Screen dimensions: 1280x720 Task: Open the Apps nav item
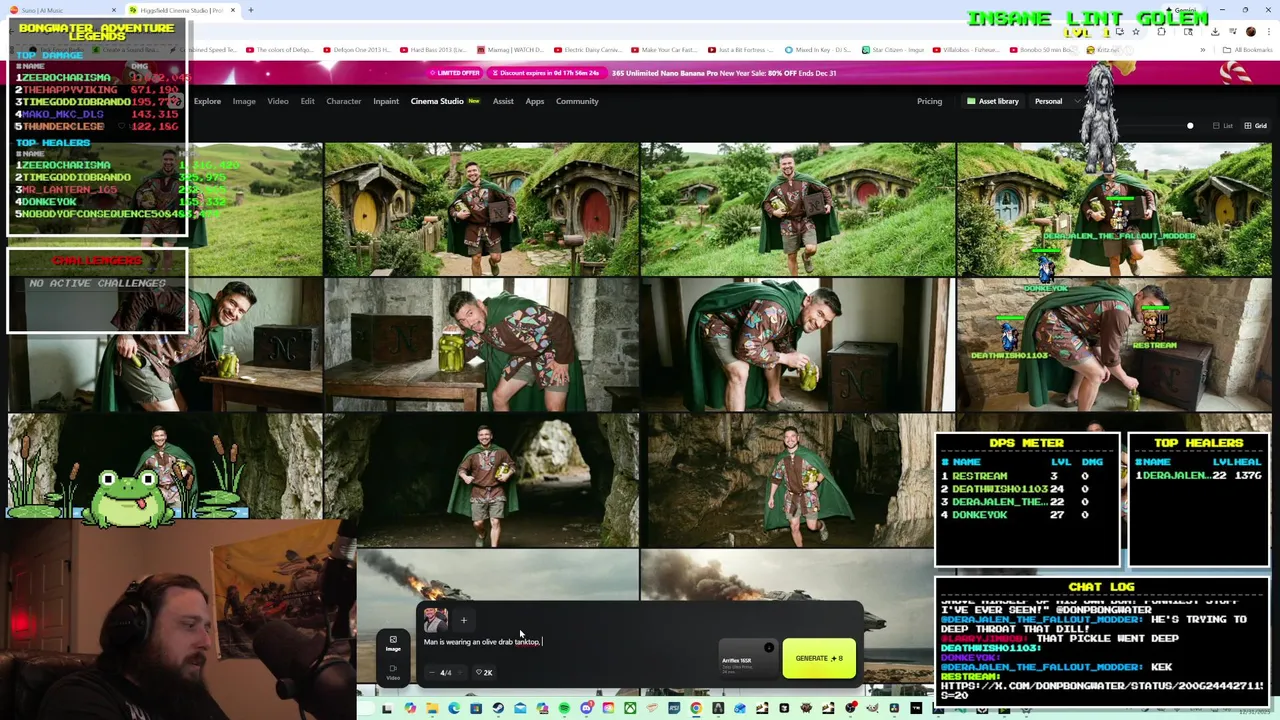coord(535,101)
